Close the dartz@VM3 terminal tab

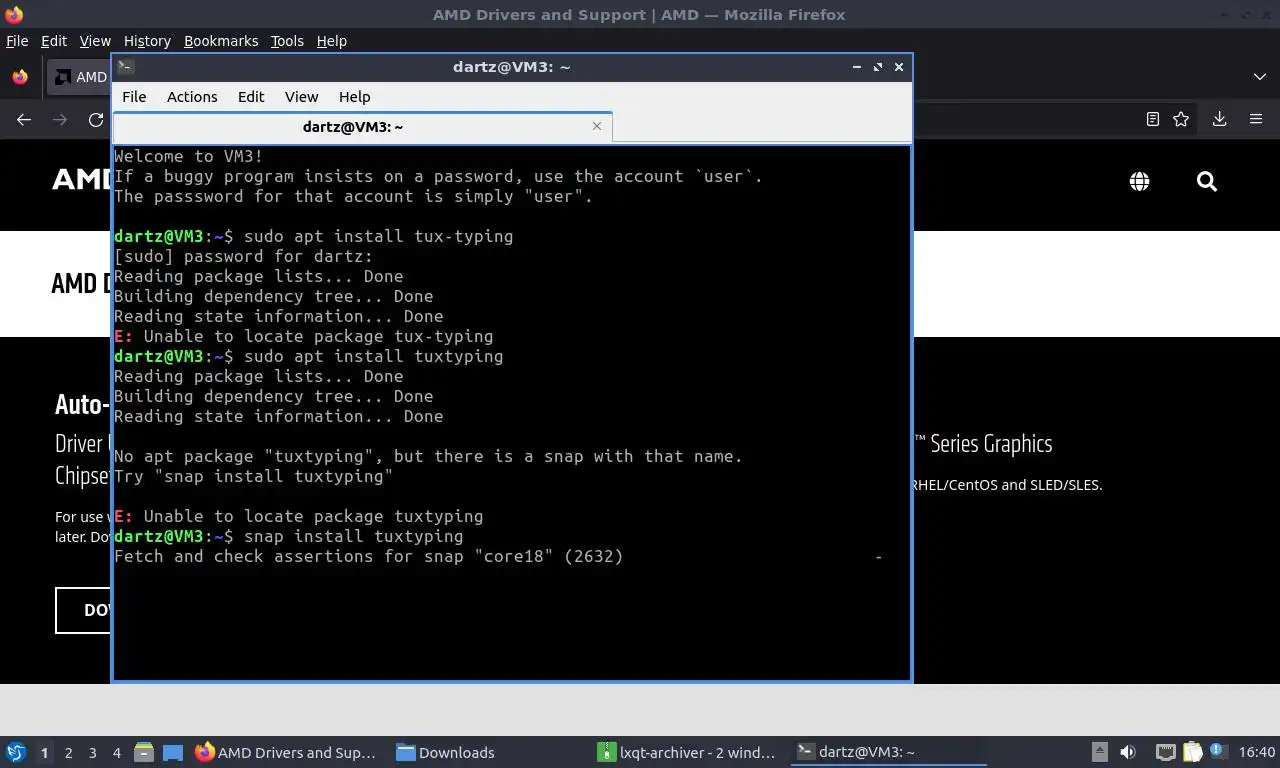(x=597, y=126)
